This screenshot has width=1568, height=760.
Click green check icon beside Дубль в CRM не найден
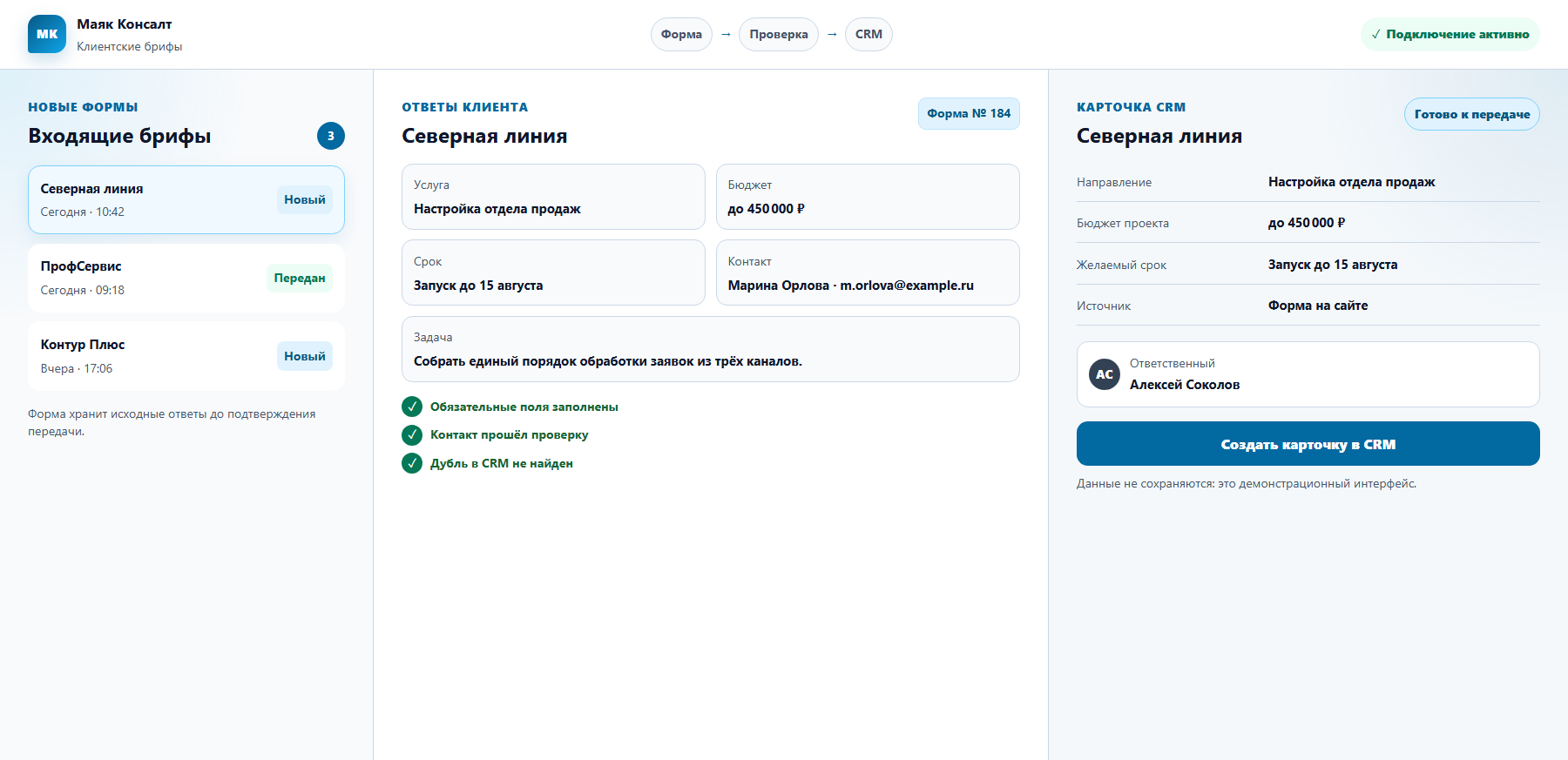click(x=412, y=463)
